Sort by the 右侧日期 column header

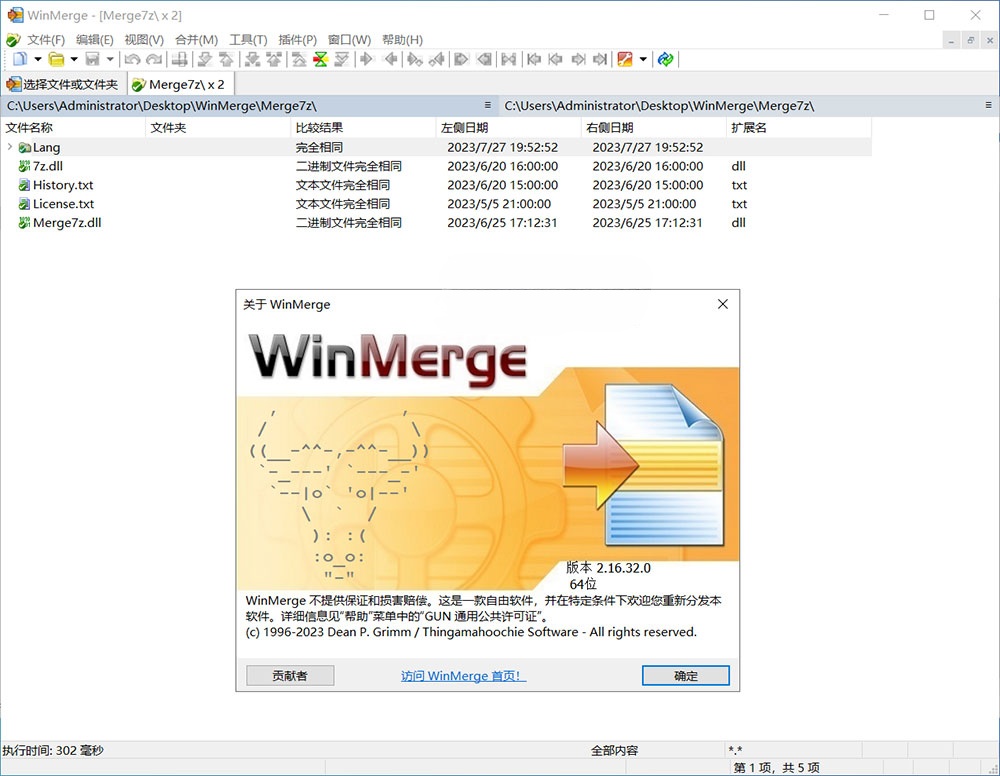click(654, 128)
